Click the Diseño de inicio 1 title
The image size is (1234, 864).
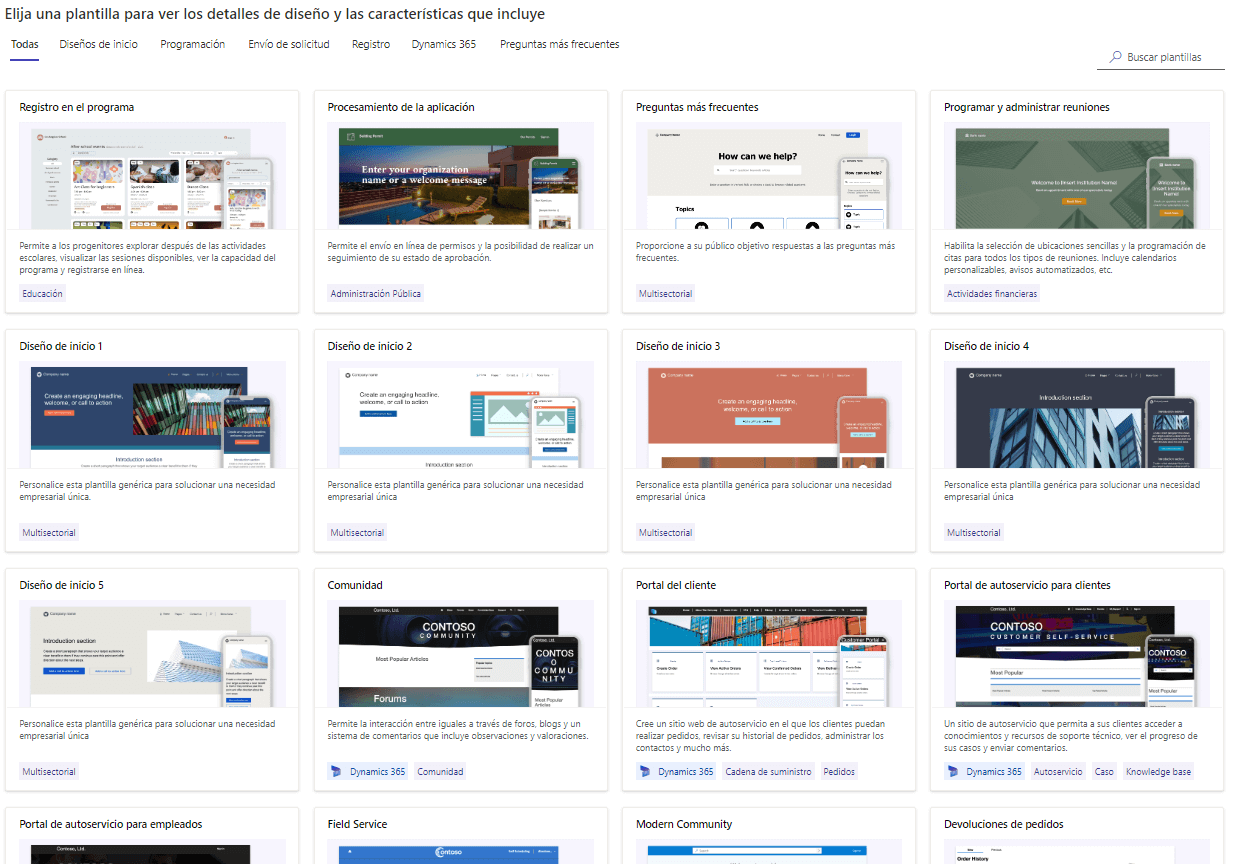61,346
